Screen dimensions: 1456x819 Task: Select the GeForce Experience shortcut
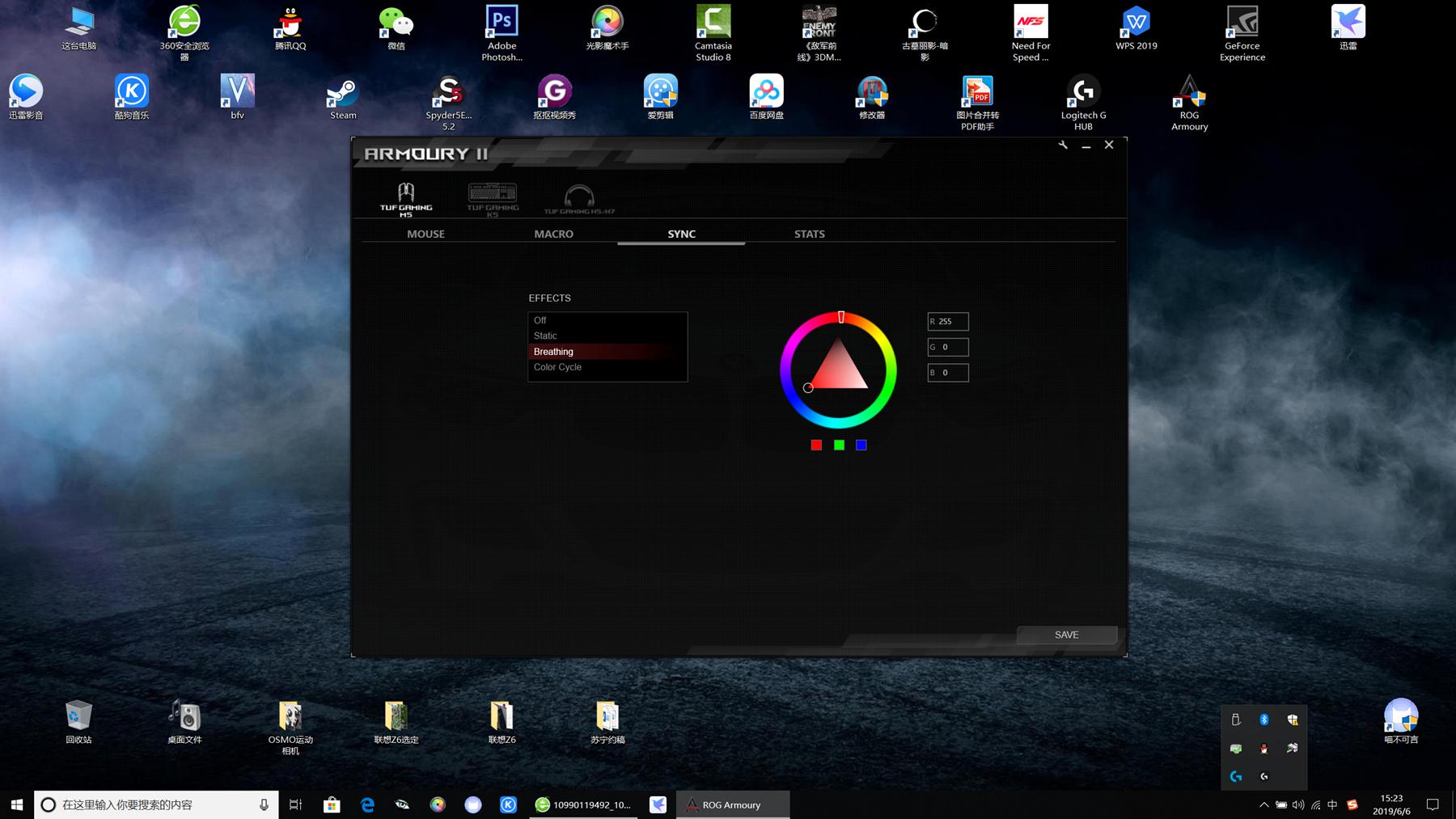pos(1242,33)
